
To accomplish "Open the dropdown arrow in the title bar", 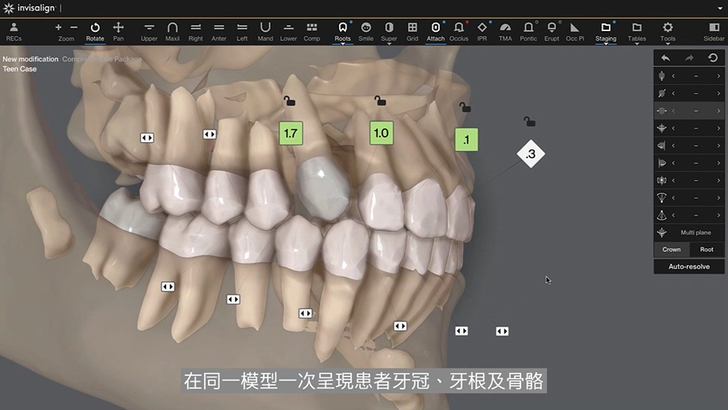I will (720, 8).
